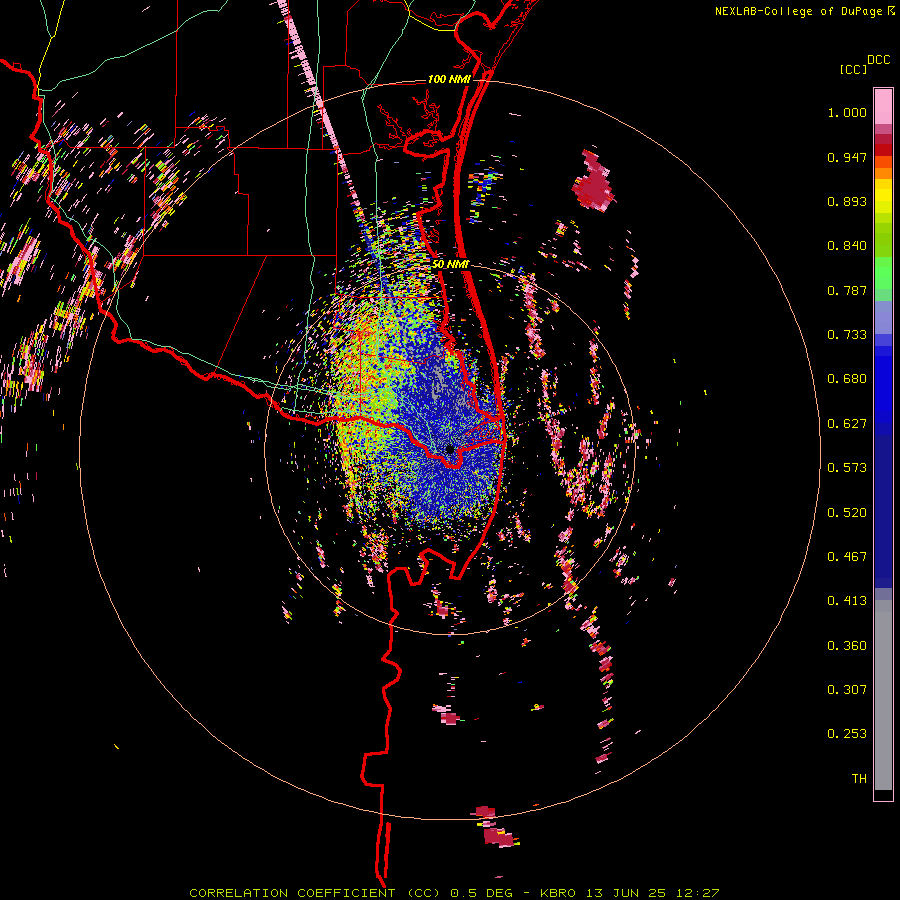Select the 0.893 scale value
Screen dimensions: 900x900
coord(847,201)
